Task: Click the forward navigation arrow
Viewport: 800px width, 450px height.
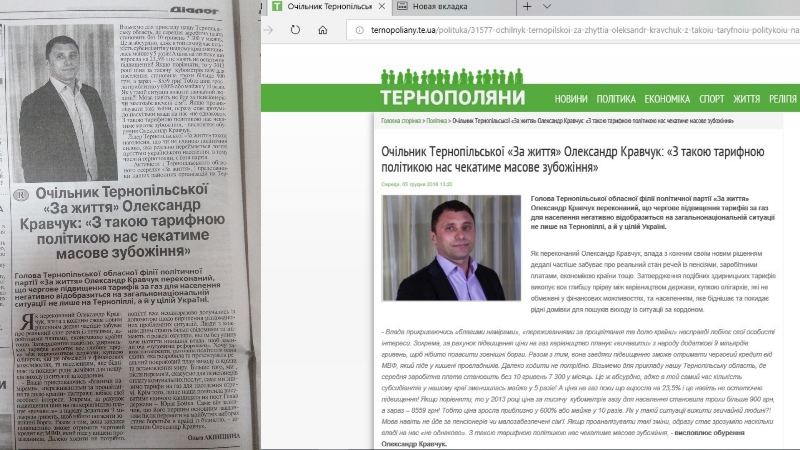Action: (x=268, y=30)
